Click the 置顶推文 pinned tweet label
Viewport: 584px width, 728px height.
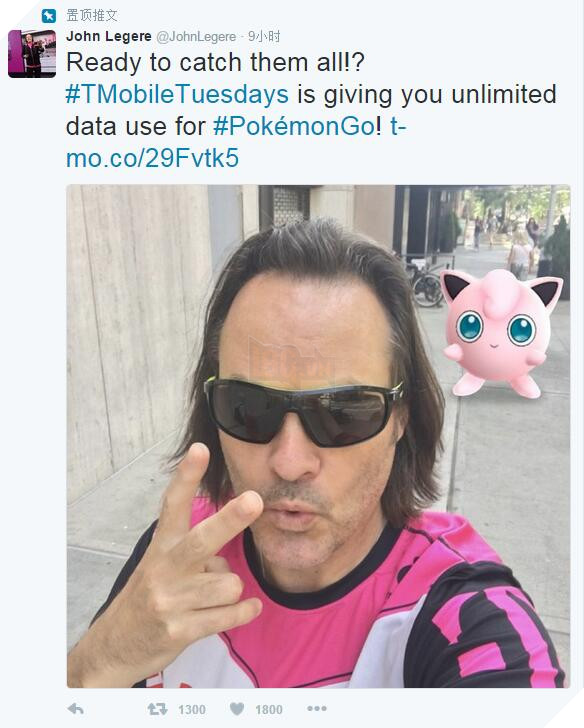91,15
